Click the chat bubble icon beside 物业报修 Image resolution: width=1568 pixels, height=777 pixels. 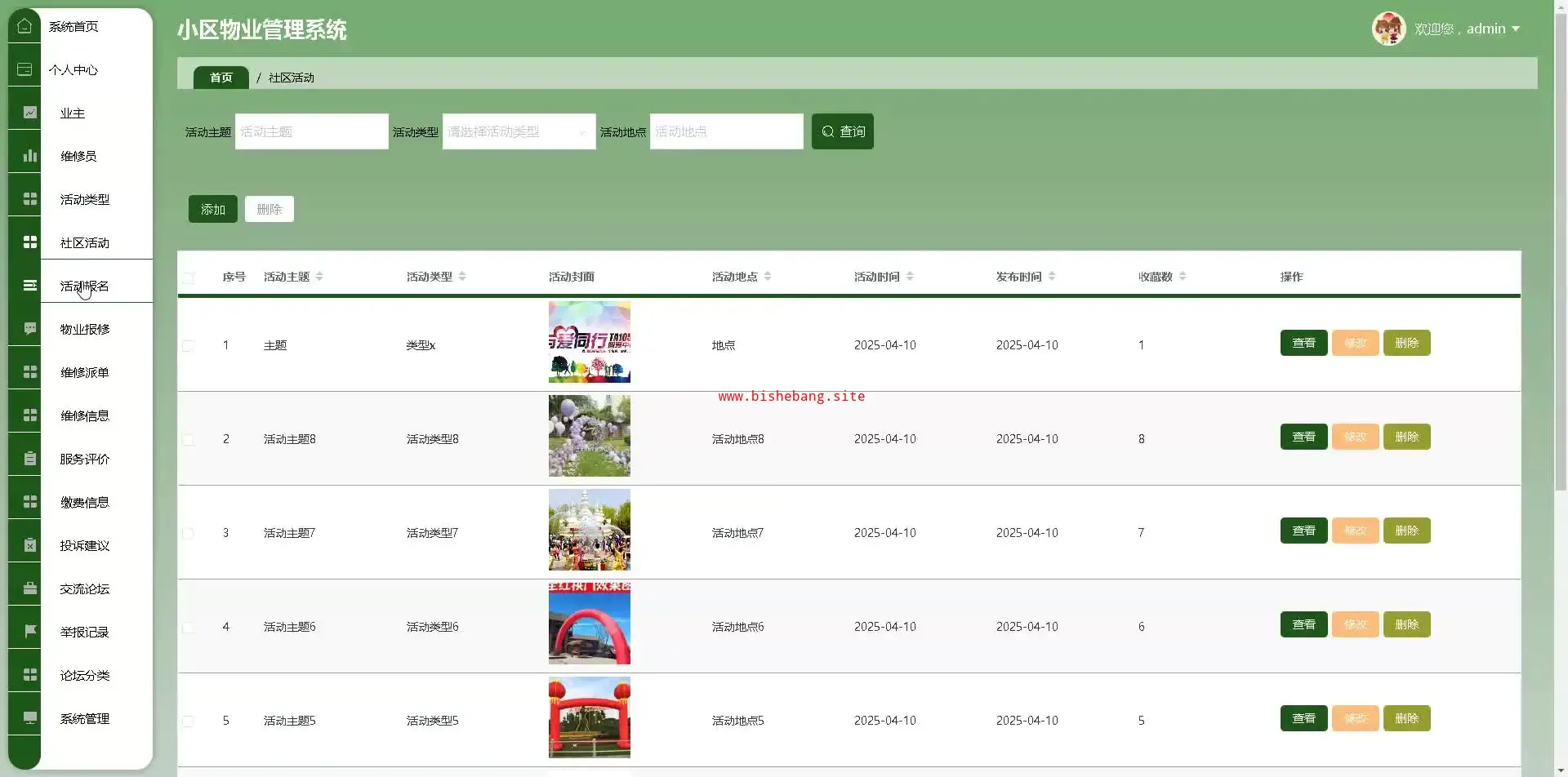30,329
